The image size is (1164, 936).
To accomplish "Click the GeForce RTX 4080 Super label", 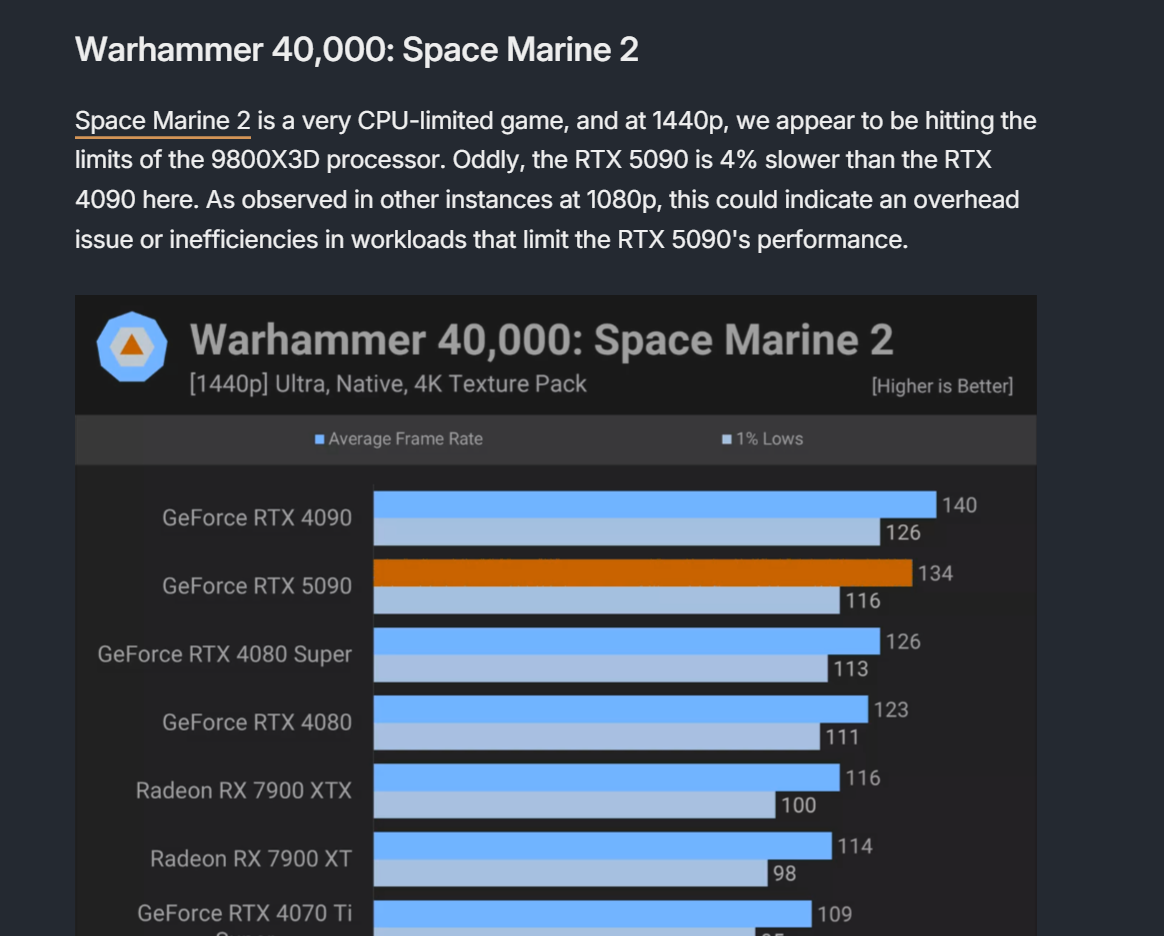I will [x=225, y=654].
